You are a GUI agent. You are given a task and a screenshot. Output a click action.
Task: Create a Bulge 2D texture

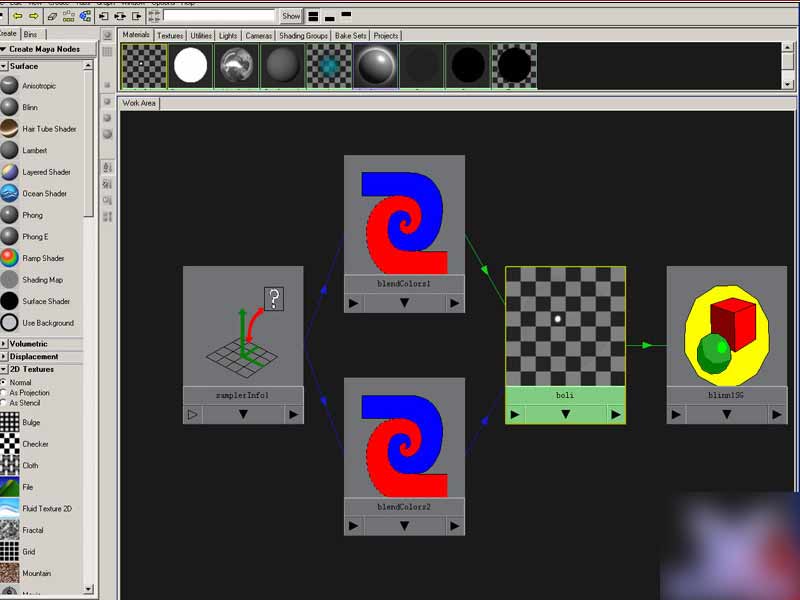coord(20,422)
